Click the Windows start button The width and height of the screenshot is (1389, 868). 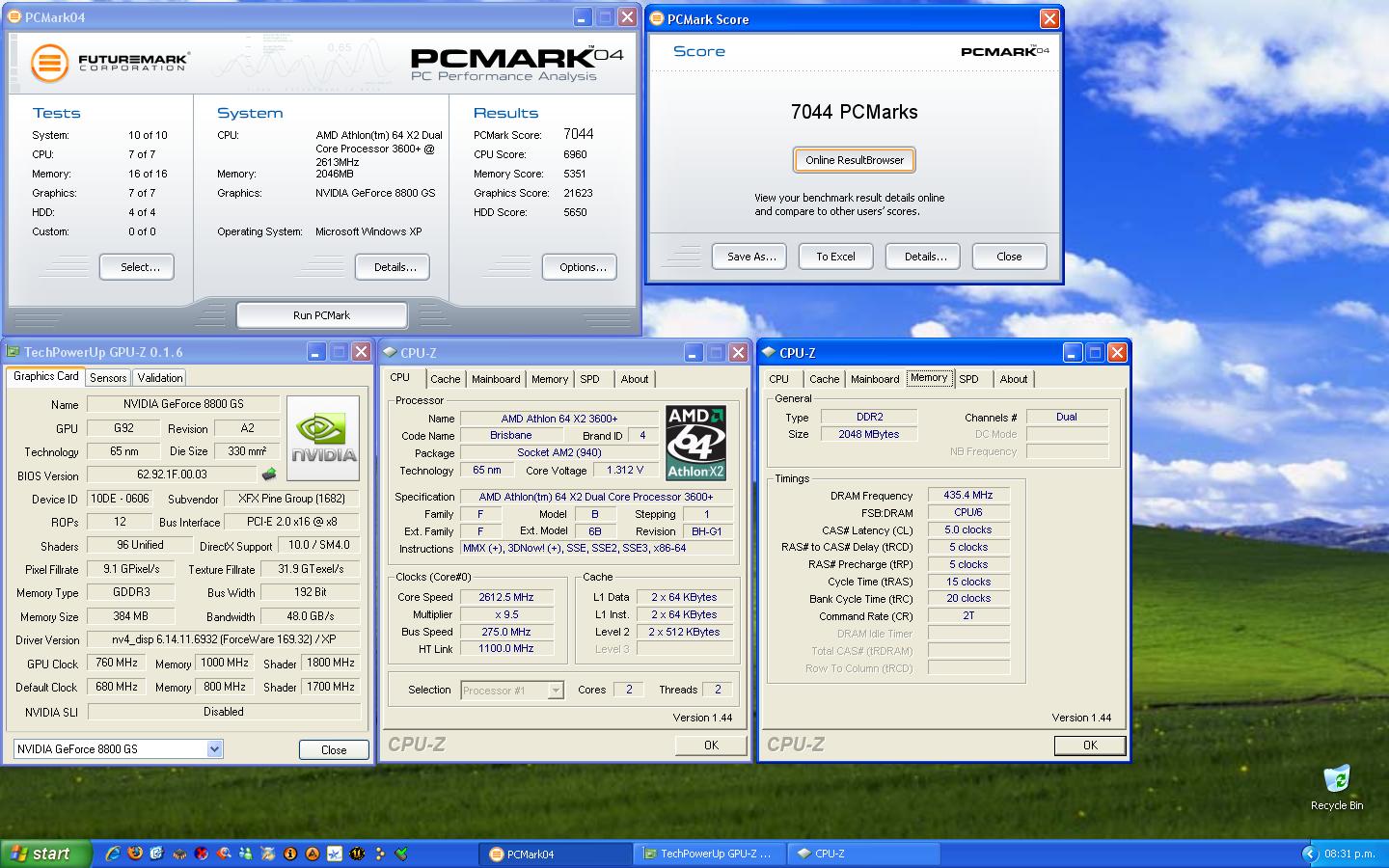tap(45, 854)
